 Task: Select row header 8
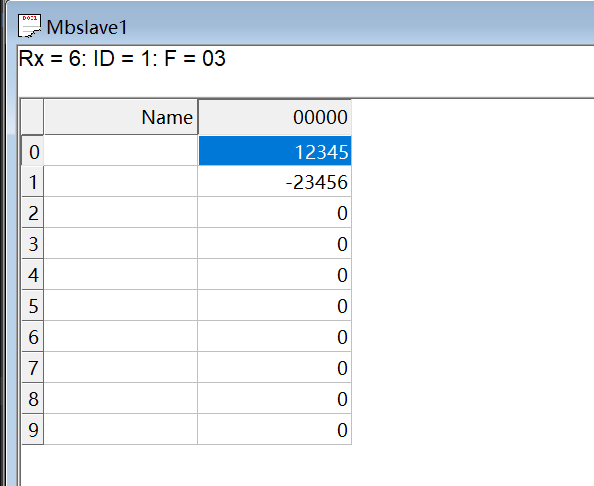(33, 398)
